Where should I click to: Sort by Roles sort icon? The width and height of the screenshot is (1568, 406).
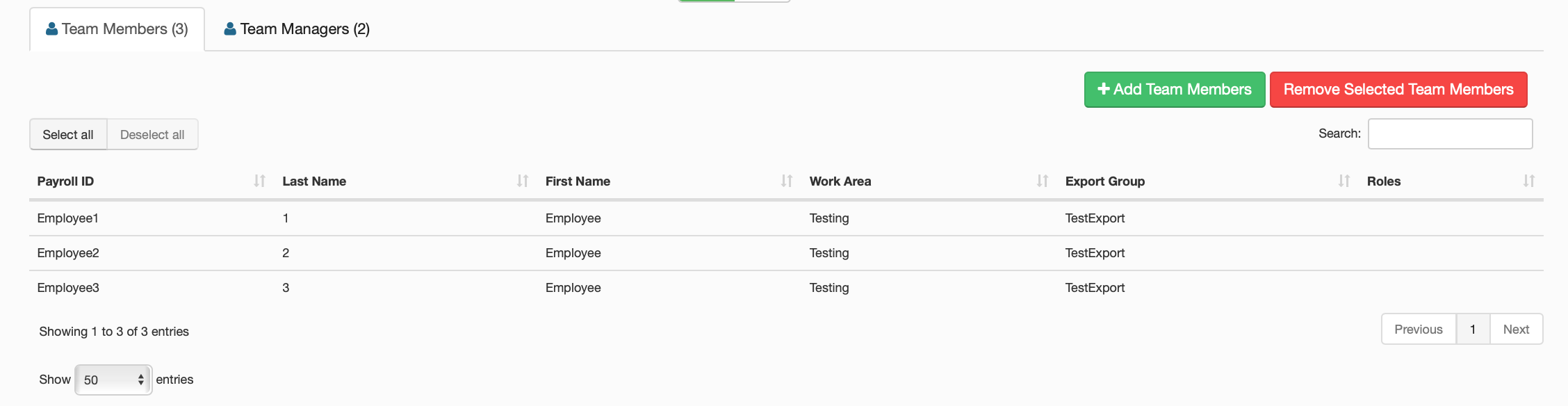coord(1528,181)
